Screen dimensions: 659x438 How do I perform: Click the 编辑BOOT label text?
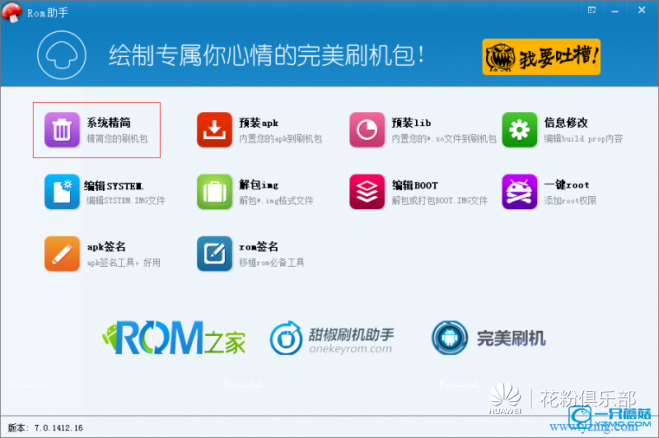(415, 185)
